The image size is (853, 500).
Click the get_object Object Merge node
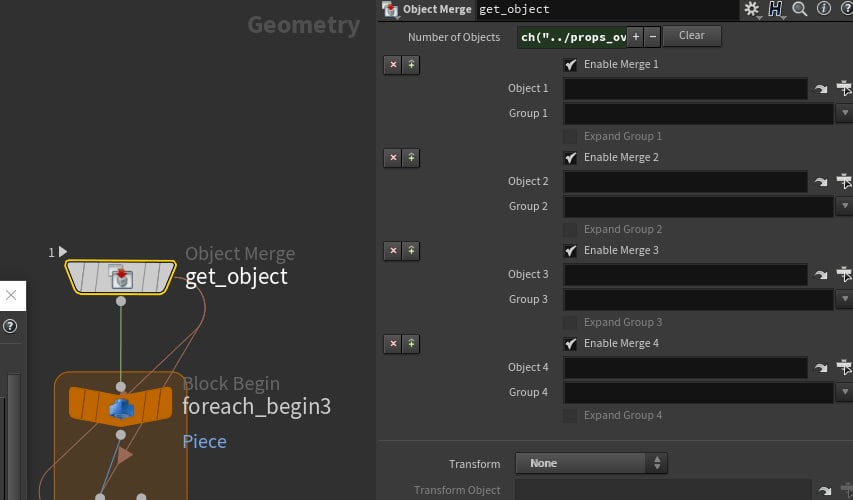121,277
